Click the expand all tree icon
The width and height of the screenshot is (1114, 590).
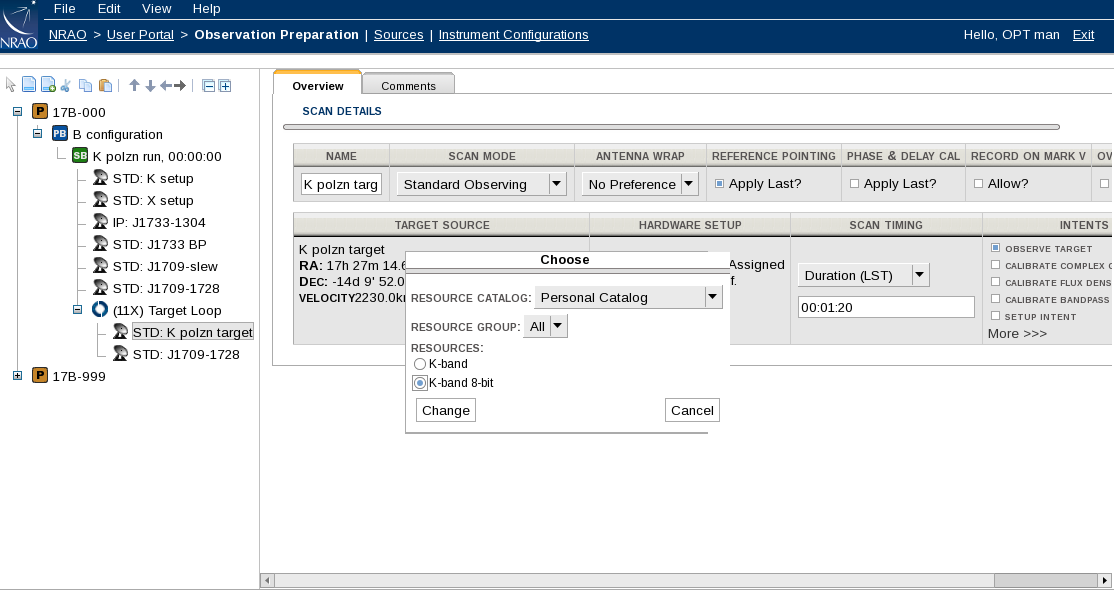tap(225, 86)
